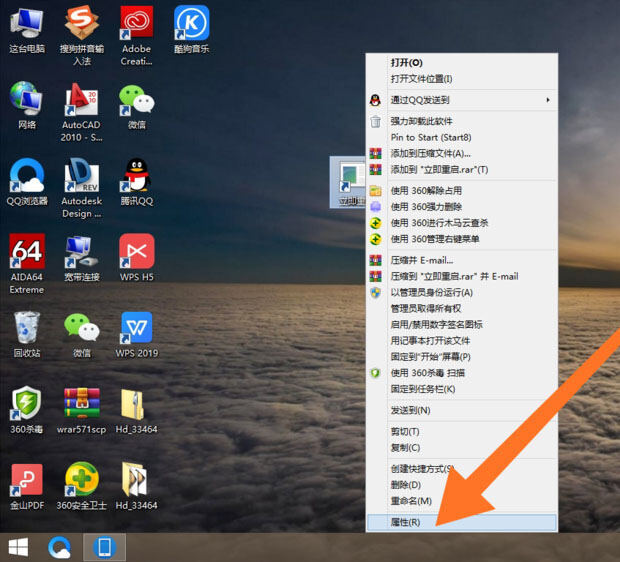Select the 搜狗拼音输入法 desktop icon

point(81,36)
